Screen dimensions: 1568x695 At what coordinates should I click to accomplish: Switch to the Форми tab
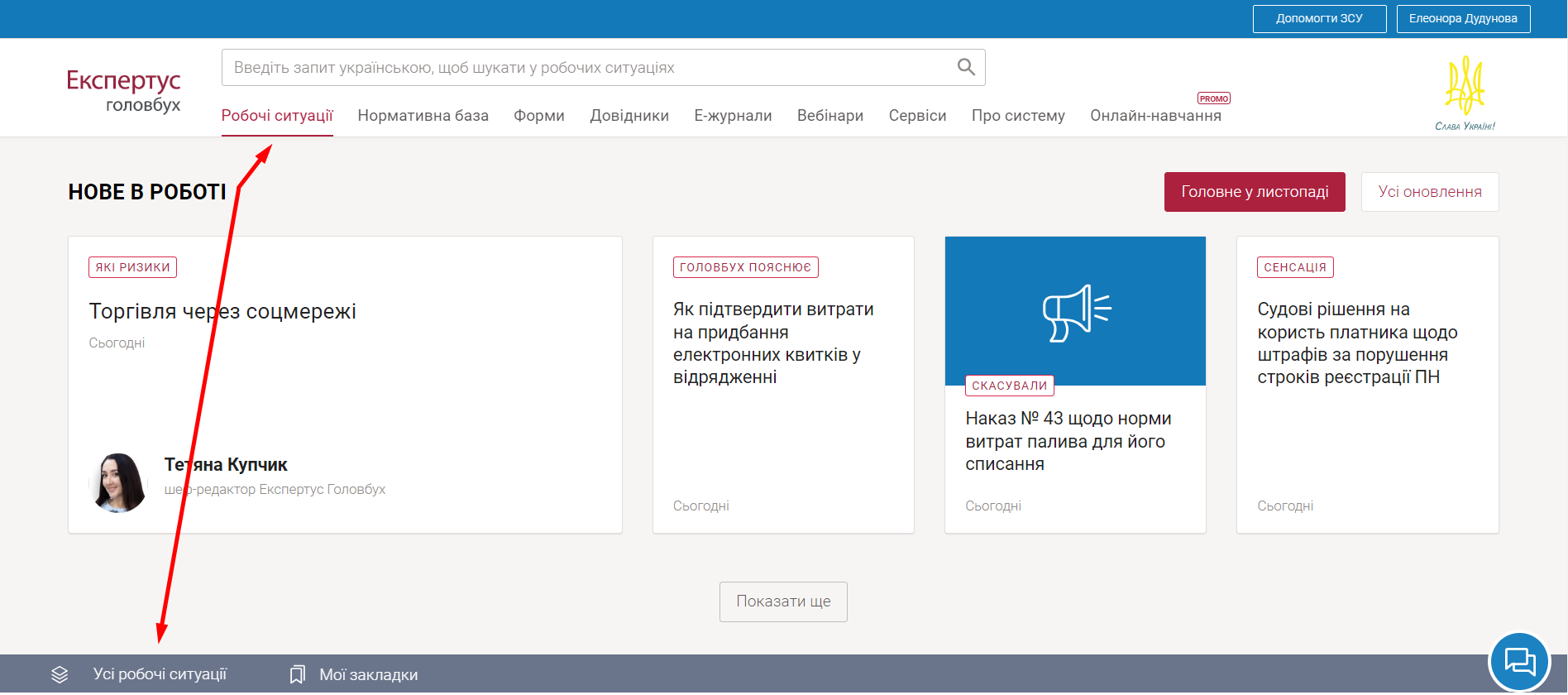[538, 116]
